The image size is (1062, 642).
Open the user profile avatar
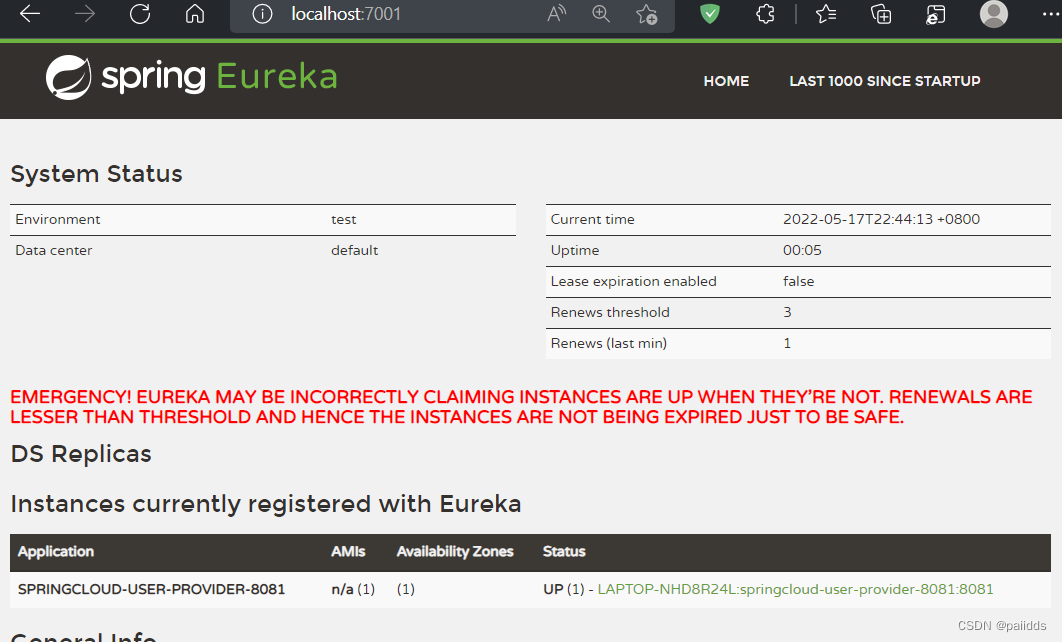click(994, 14)
